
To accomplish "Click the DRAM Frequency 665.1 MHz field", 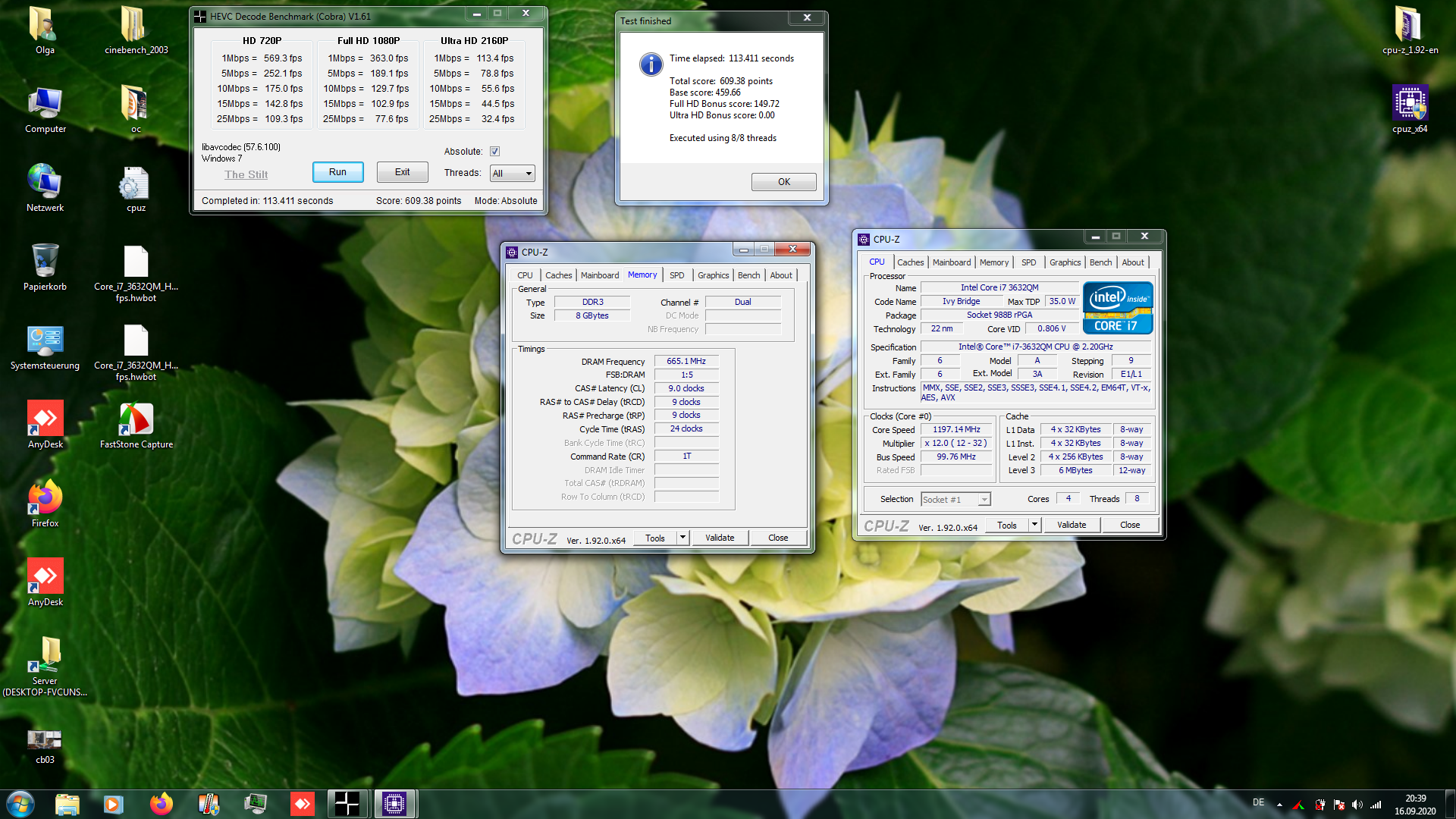I will tap(686, 361).
